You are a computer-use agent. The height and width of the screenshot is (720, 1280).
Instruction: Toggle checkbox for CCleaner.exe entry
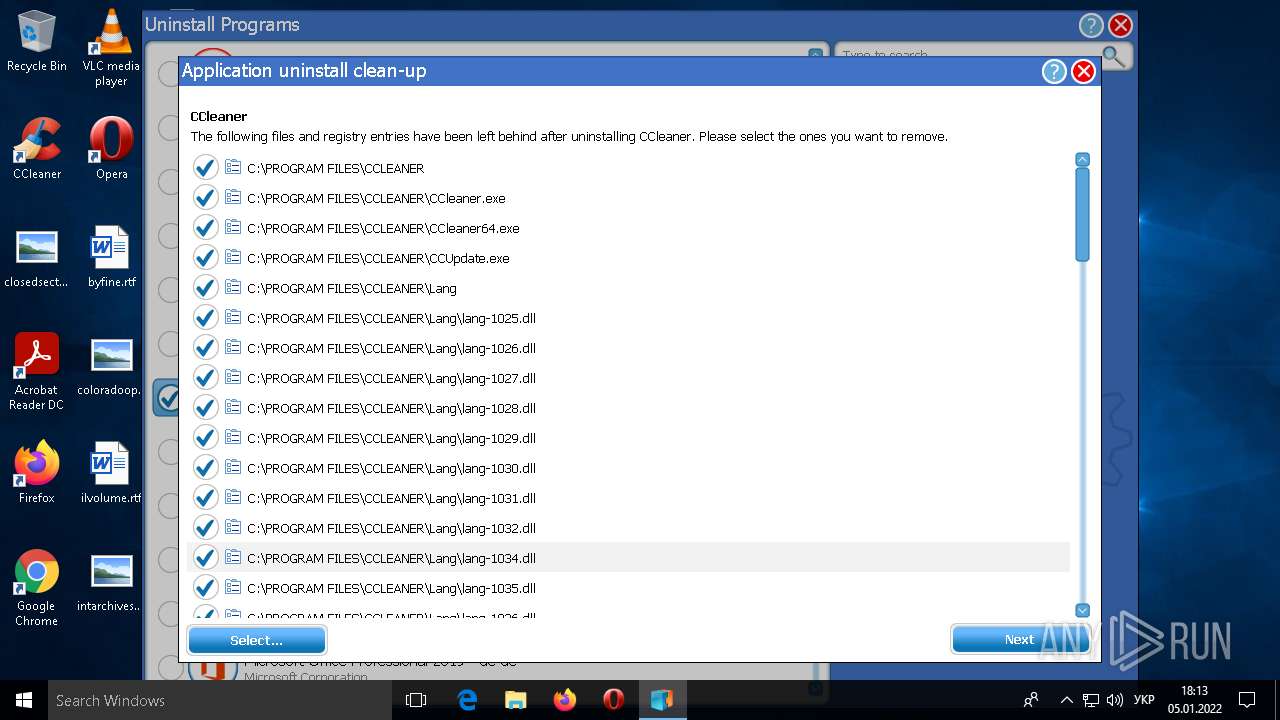click(205, 197)
